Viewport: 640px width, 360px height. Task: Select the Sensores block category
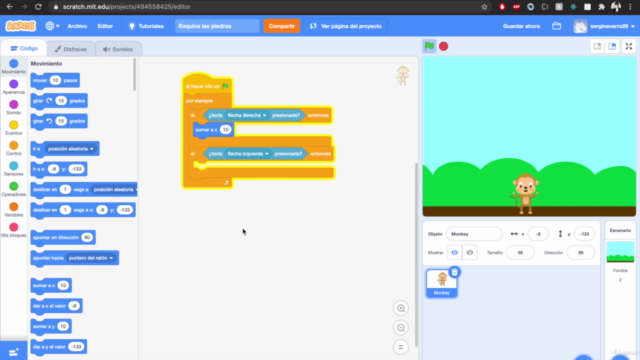point(13,169)
